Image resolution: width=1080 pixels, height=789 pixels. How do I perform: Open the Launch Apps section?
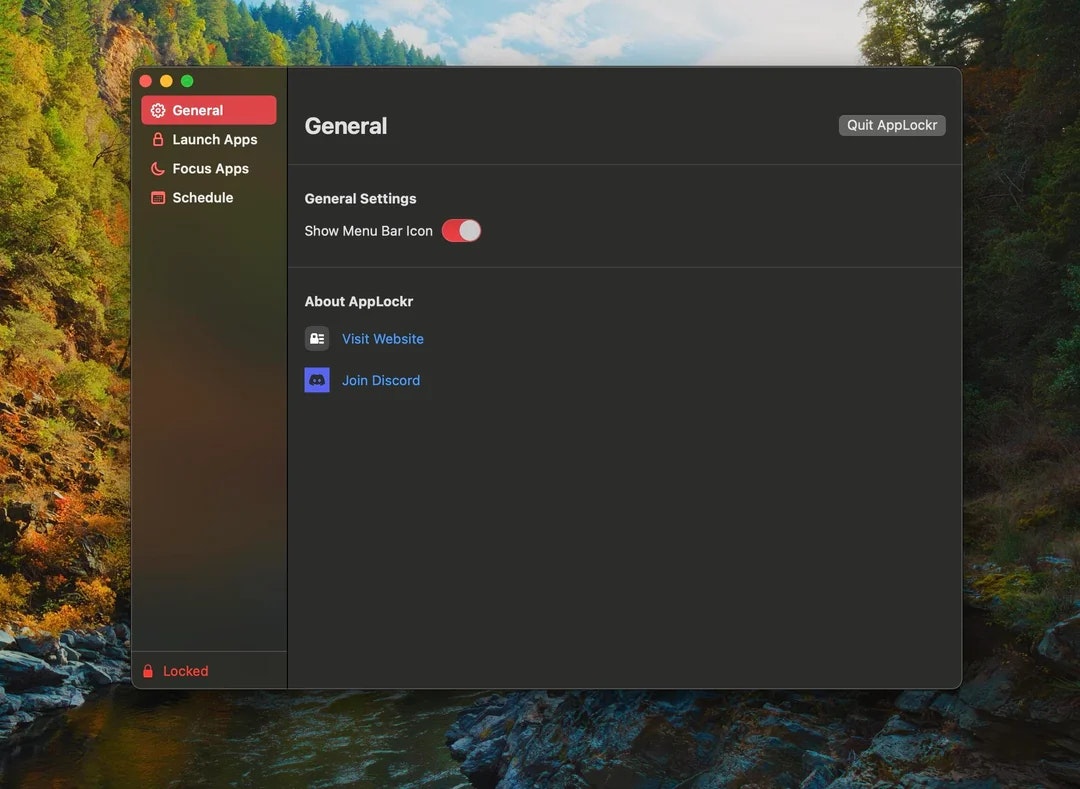209,140
